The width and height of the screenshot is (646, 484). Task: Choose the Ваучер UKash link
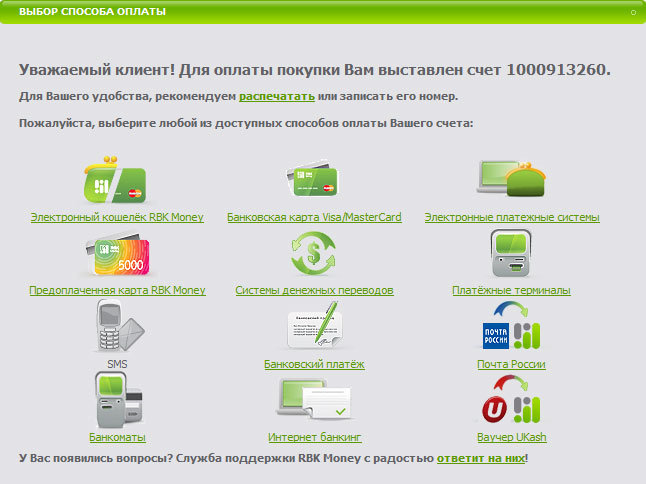[x=512, y=437]
